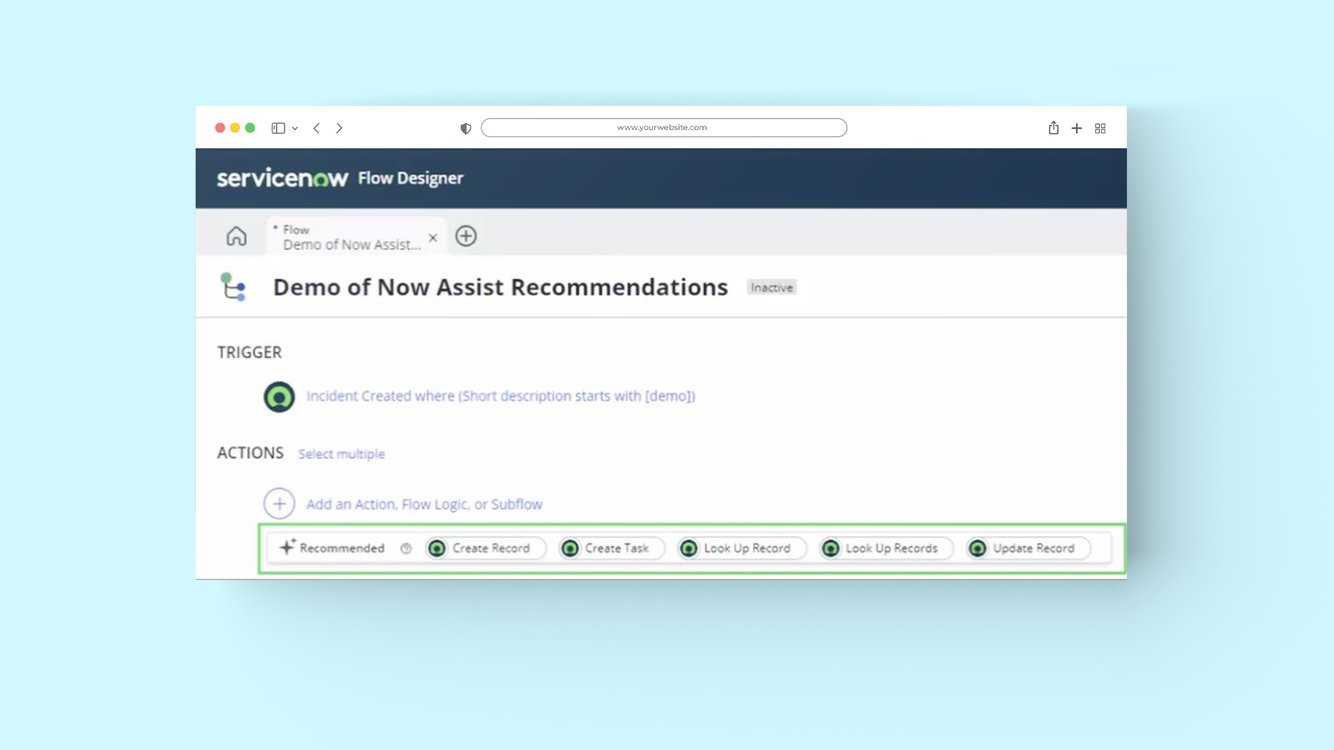The image size is (1334, 750).
Task: Click the Incident Created trigger icon
Action: point(279,396)
